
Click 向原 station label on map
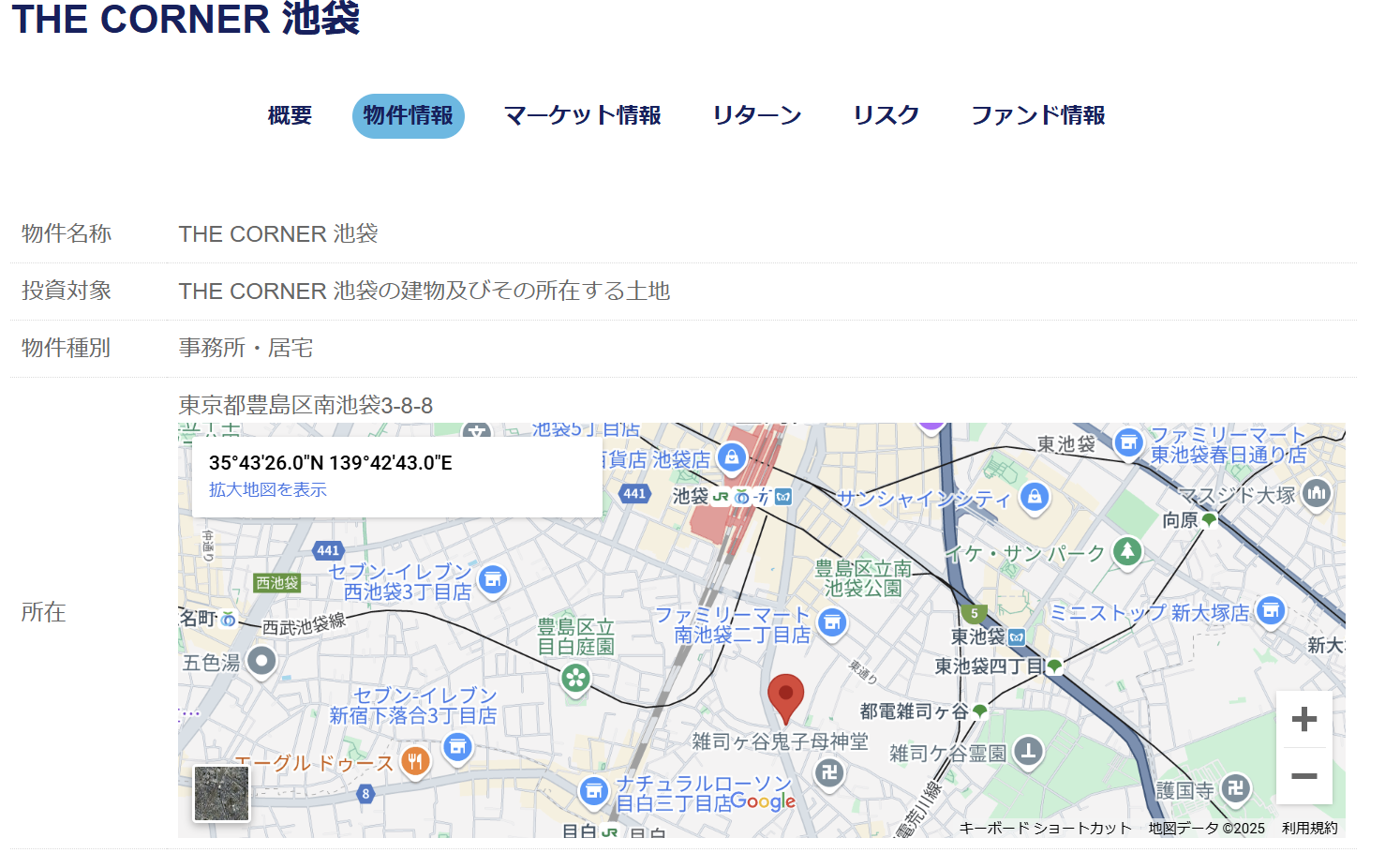click(x=1180, y=520)
